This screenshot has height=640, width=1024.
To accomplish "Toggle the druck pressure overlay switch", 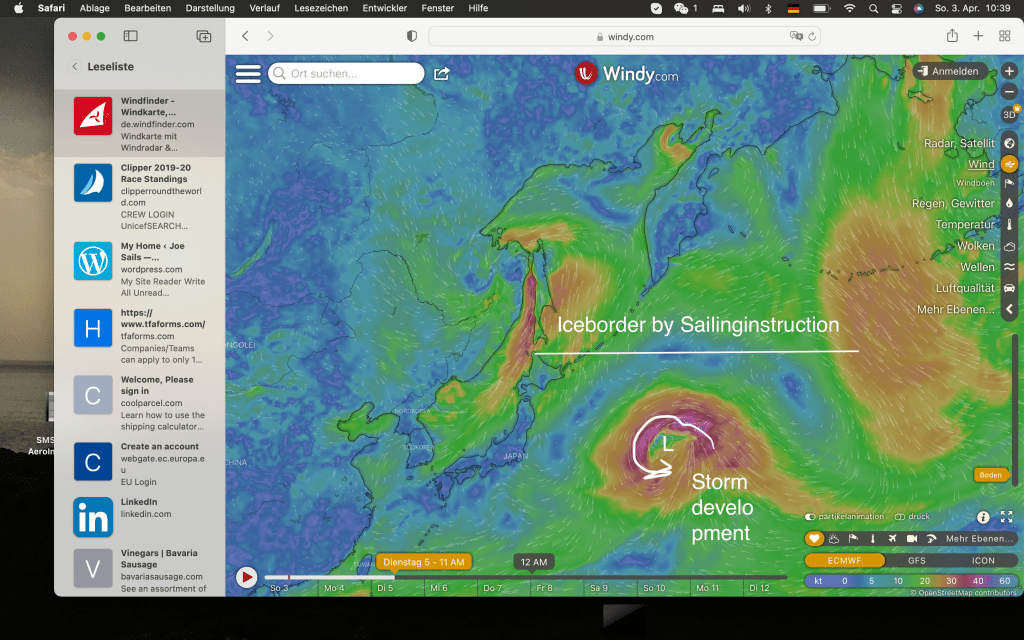I will tap(900, 517).
